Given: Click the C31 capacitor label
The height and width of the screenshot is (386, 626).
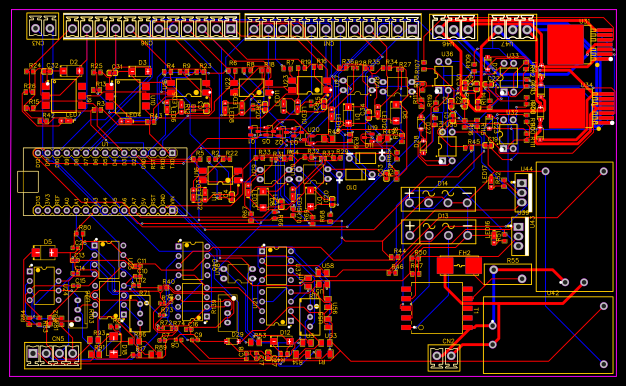Looking at the screenshot, I should coord(117,66).
